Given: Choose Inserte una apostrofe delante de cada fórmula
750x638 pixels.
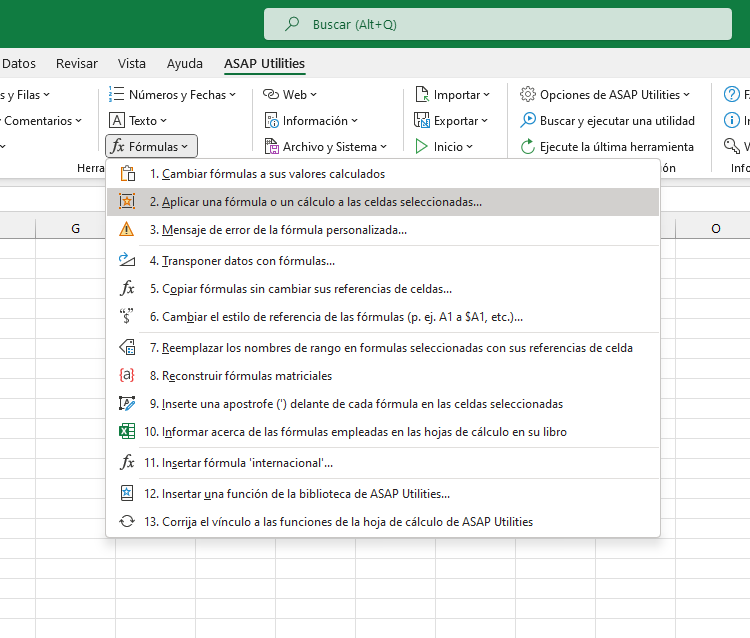Looking at the screenshot, I should (x=383, y=404).
